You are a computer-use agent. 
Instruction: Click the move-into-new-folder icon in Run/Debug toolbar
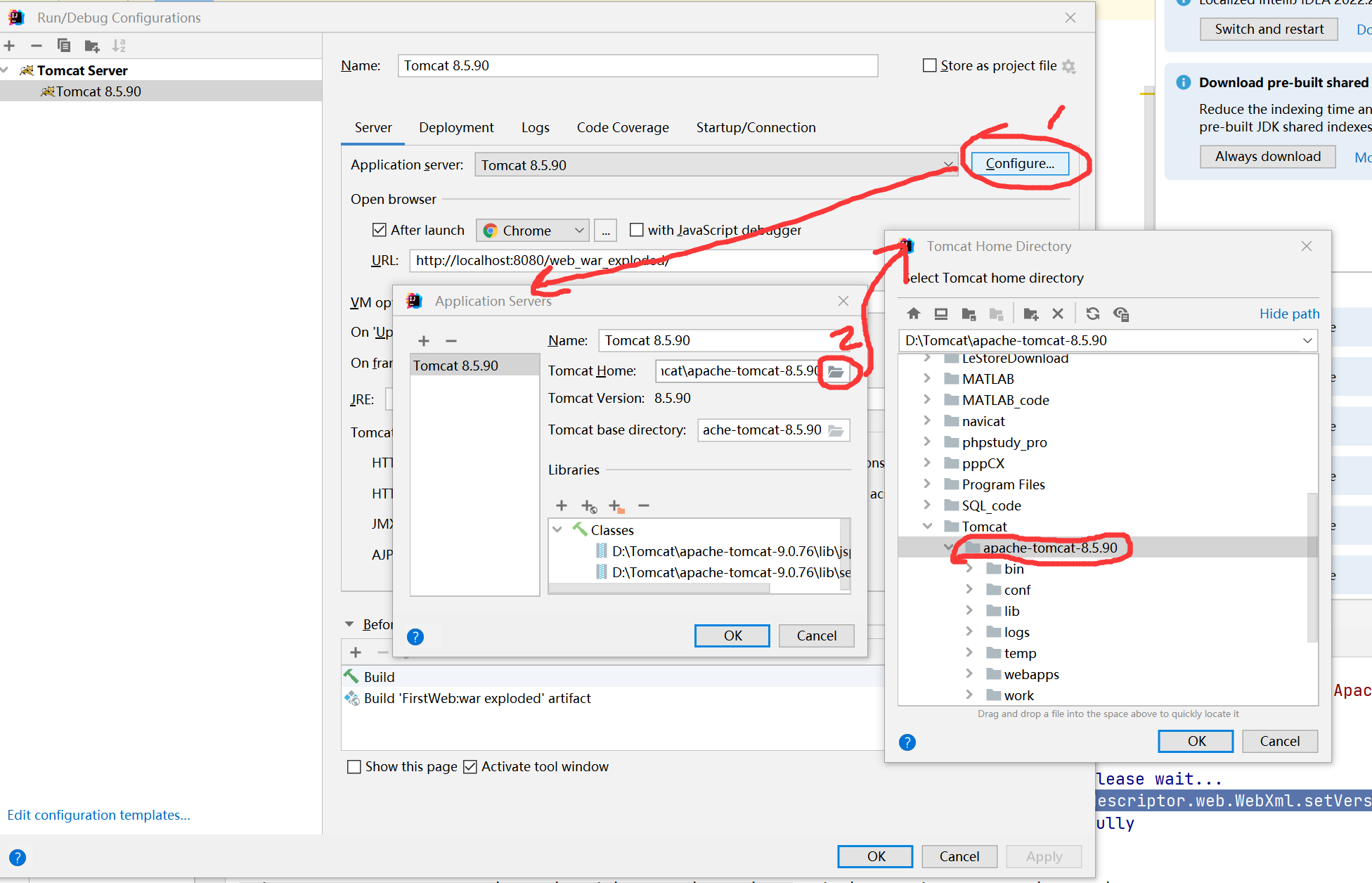click(x=92, y=46)
